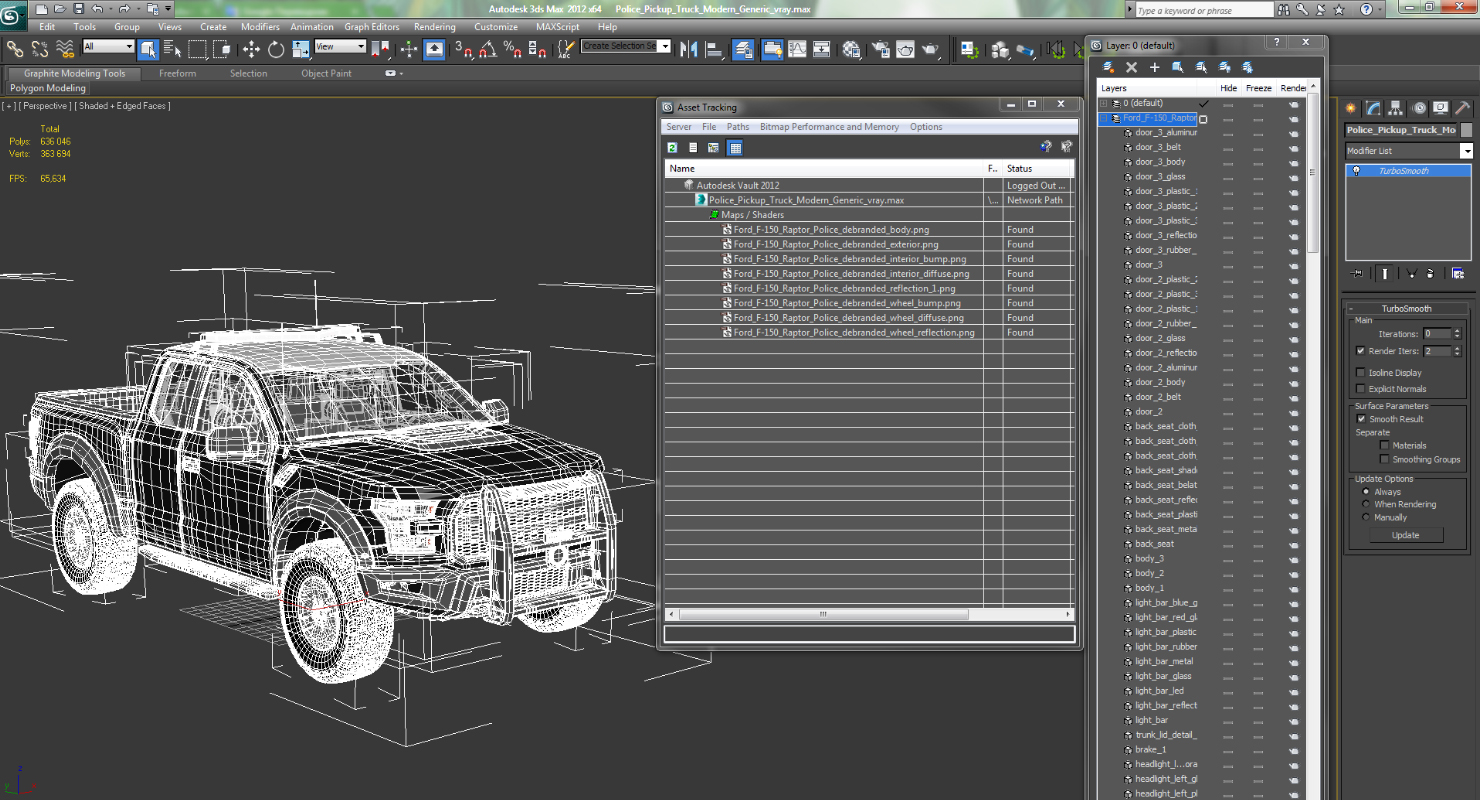
Task: Create new layer in Layer dialog
Action: coord(1108,67)
